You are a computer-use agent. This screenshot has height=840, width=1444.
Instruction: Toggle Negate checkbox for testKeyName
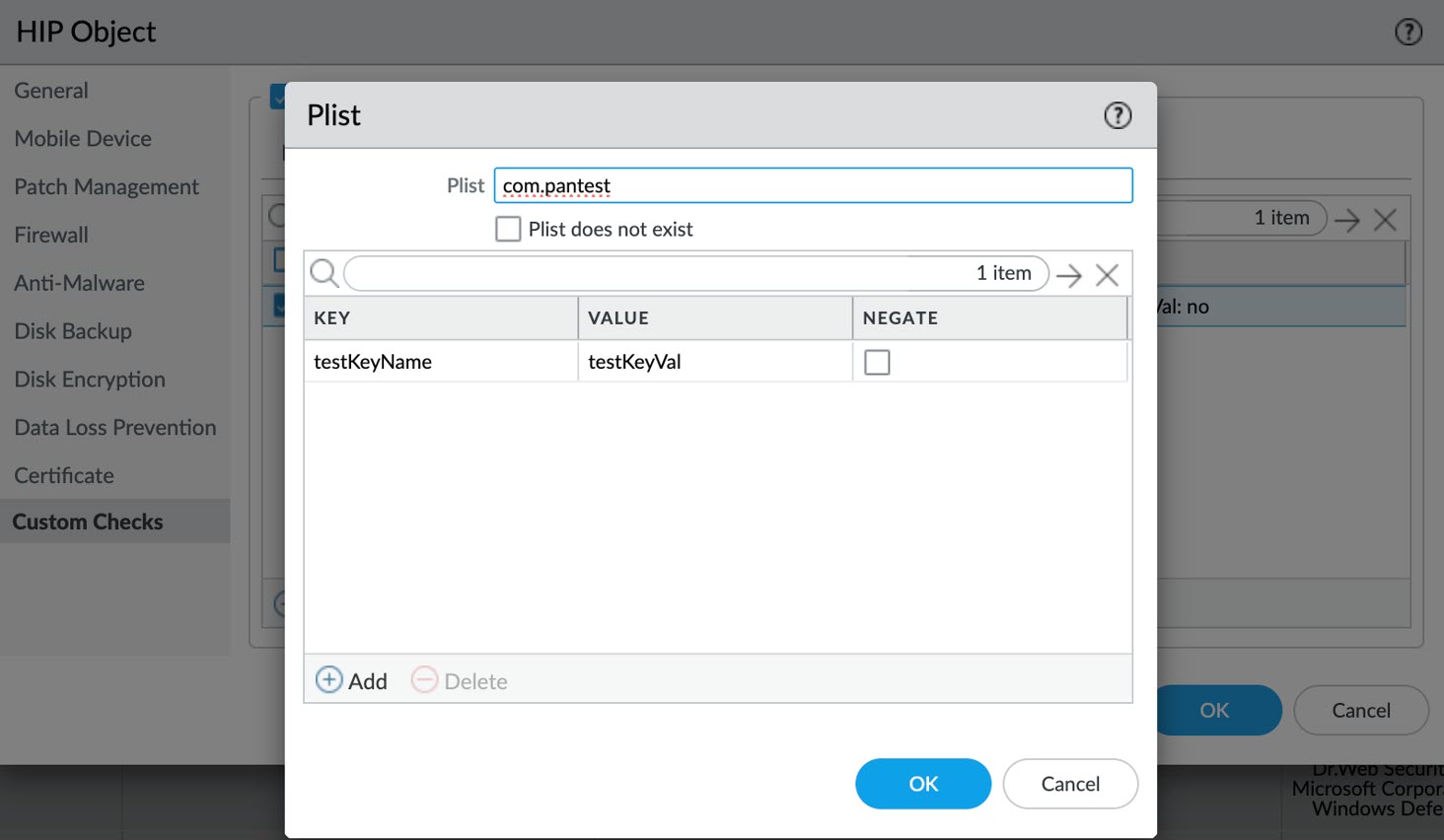(876, 362)
